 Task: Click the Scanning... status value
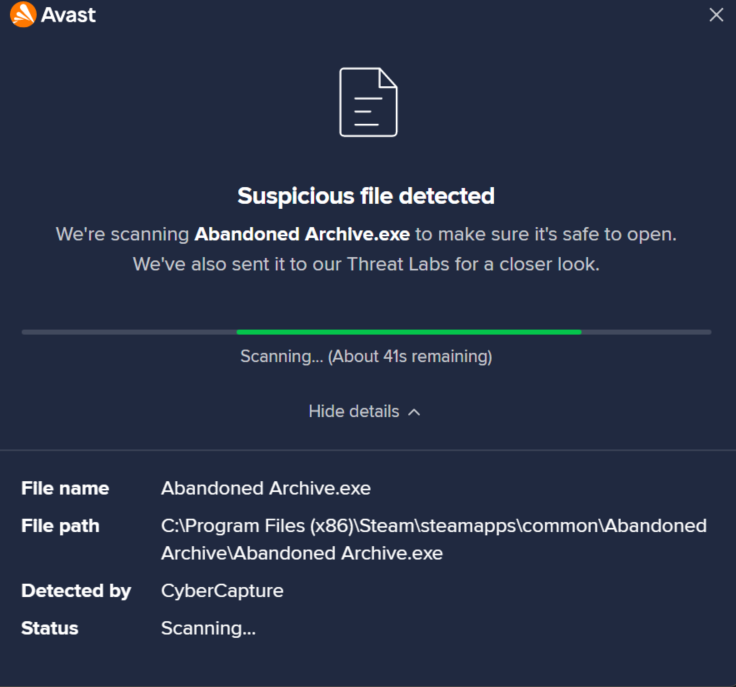pyautogui.click(x=208, y=628)
